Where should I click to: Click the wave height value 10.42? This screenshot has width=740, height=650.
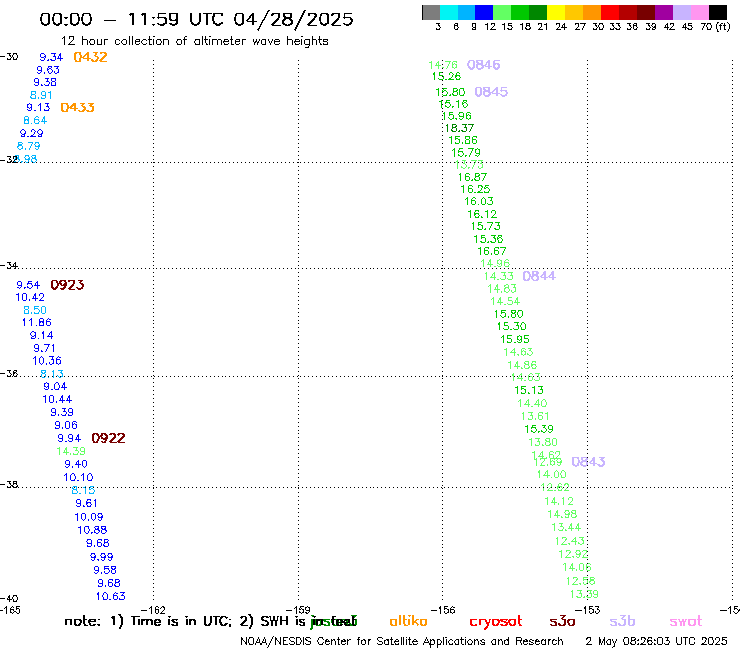pyautogui.click(x=30, y=297)
